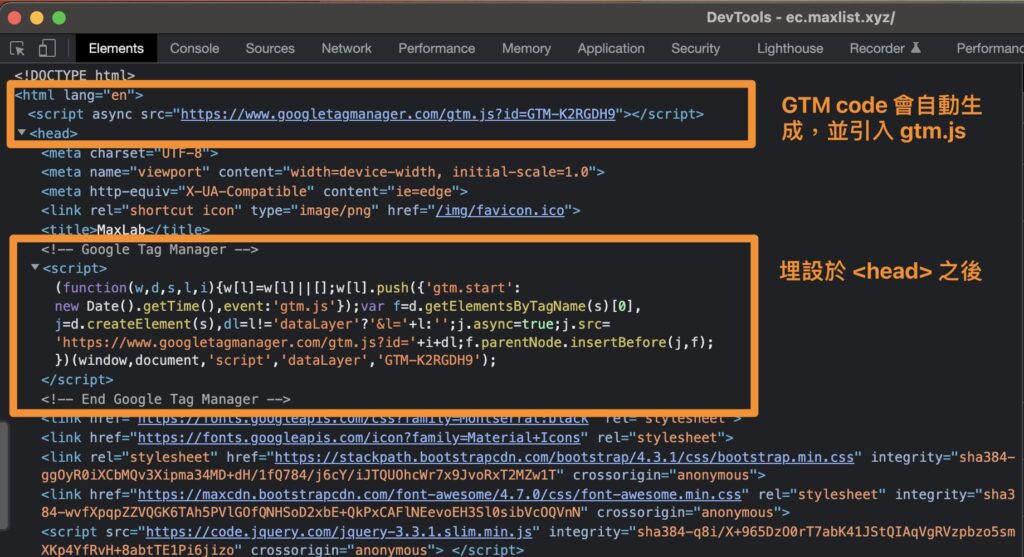This screenshot has height=557, width=1024.
Task: Switch to the Elements tab
Action: point(116,48)
